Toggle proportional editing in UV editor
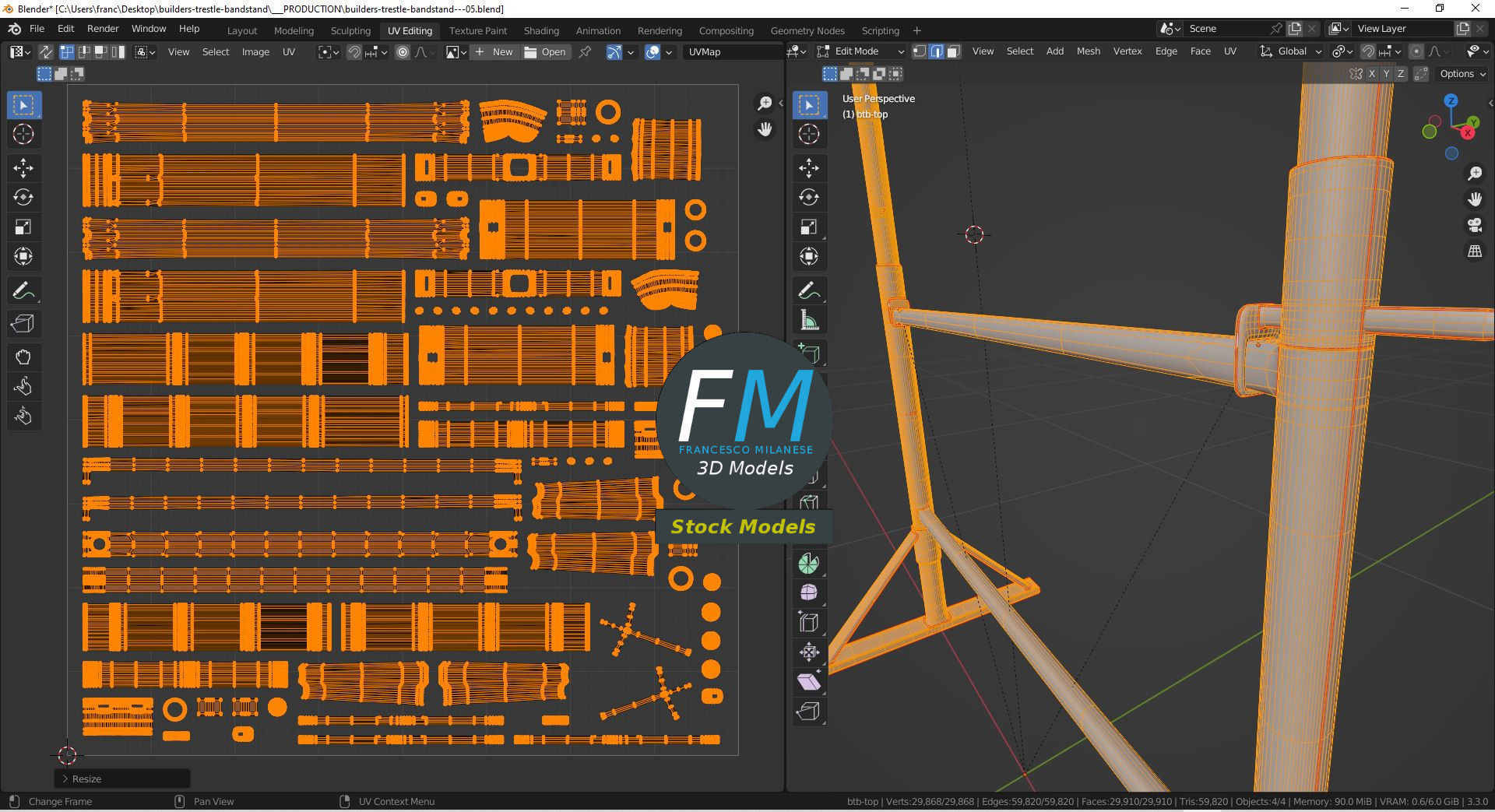The height and width of the screenshot is (812, 1495). 403,52
